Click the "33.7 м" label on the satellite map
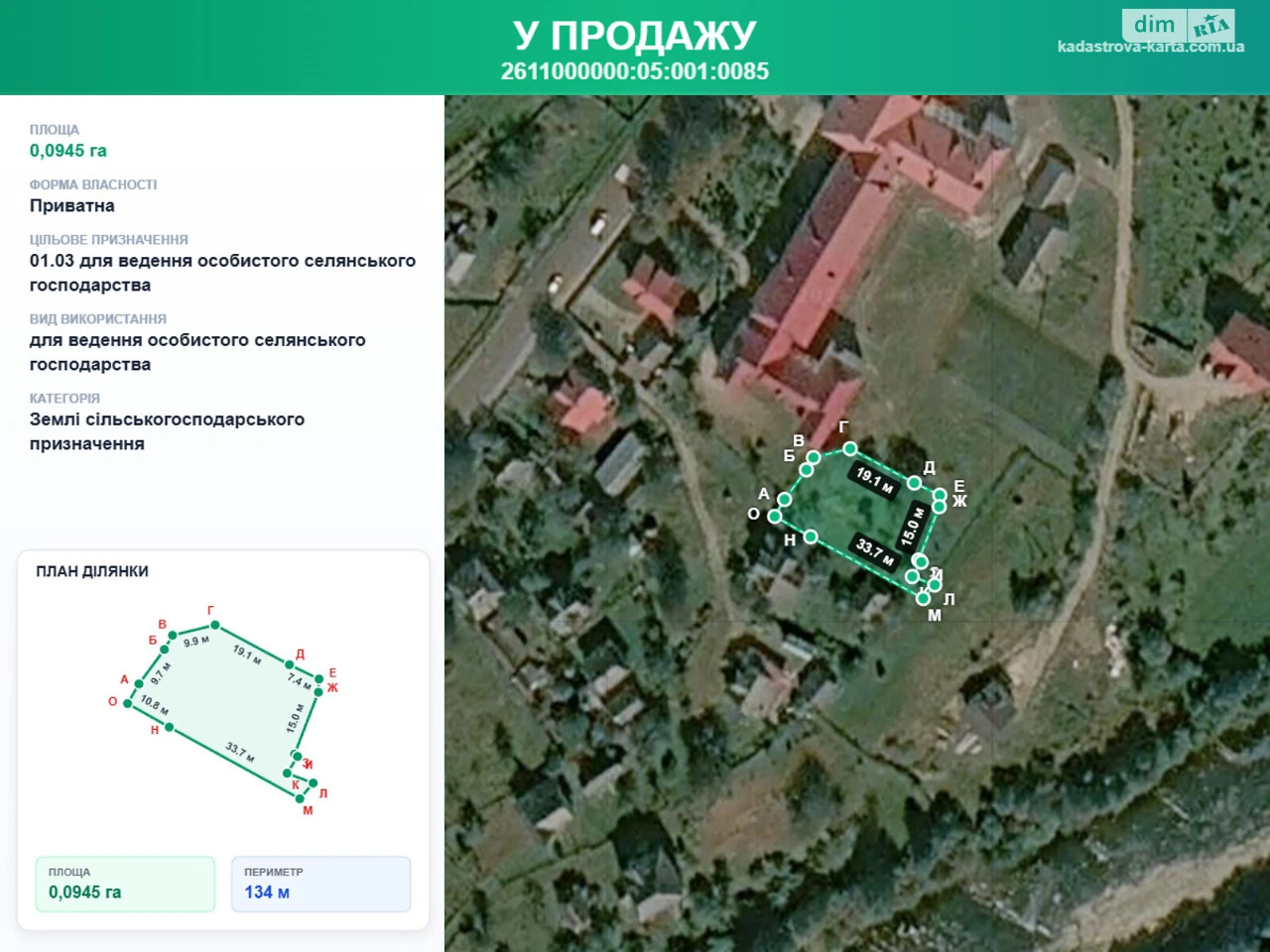This screenshot has width=1270, height=952. (x=875, y=552)
